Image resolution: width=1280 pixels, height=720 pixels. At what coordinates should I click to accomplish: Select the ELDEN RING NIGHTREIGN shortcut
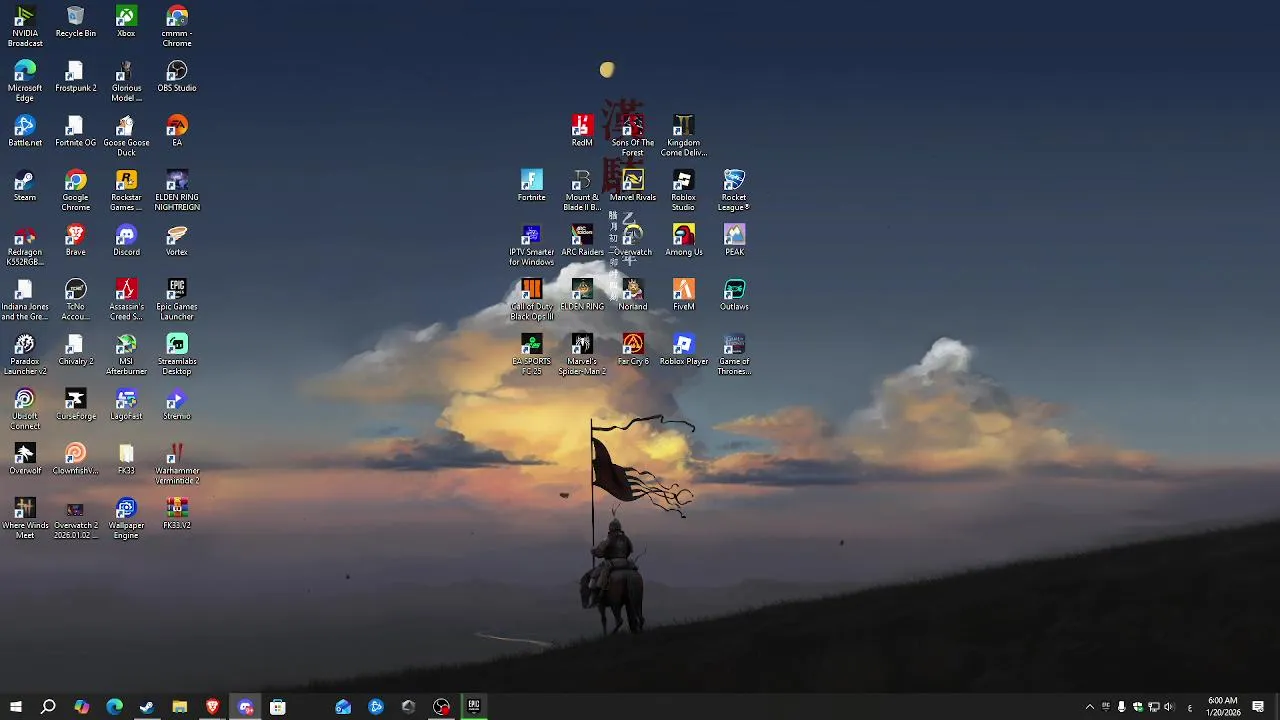pos(177,191)
